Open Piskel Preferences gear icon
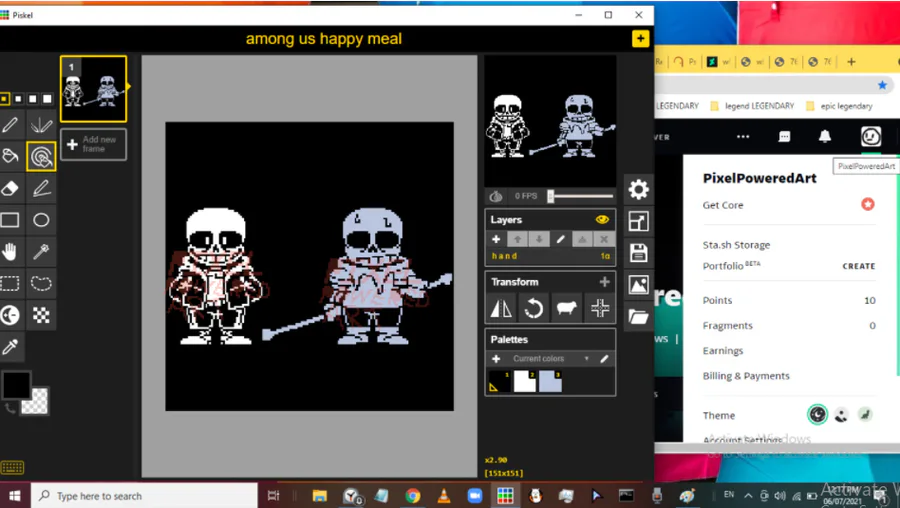Screen dimensions: 900x508 pos(638,189)
